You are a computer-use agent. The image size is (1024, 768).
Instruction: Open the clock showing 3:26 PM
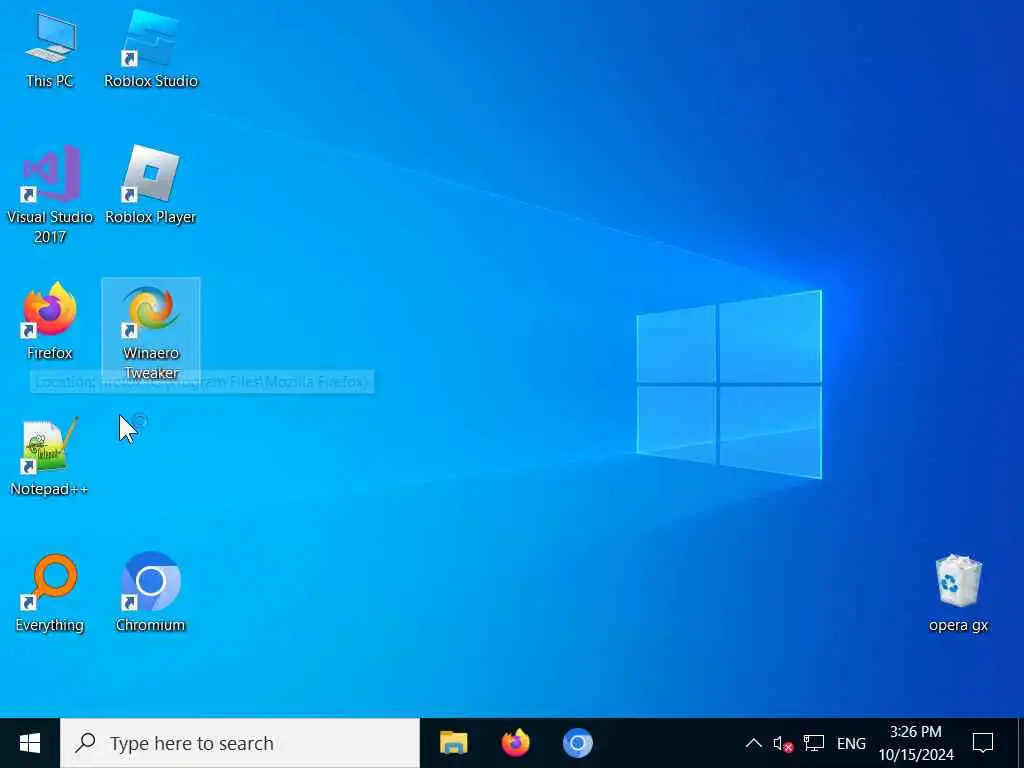point(916,743)
